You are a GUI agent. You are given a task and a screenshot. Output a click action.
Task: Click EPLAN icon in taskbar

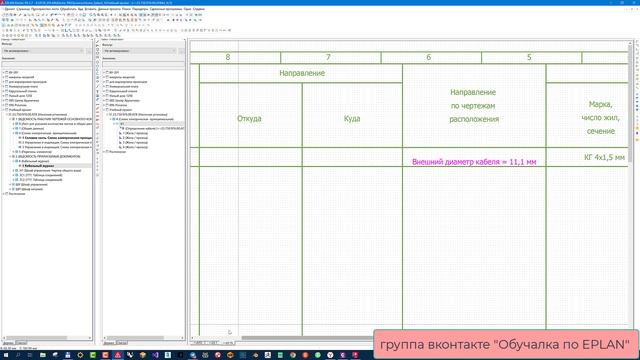(117, 355)
